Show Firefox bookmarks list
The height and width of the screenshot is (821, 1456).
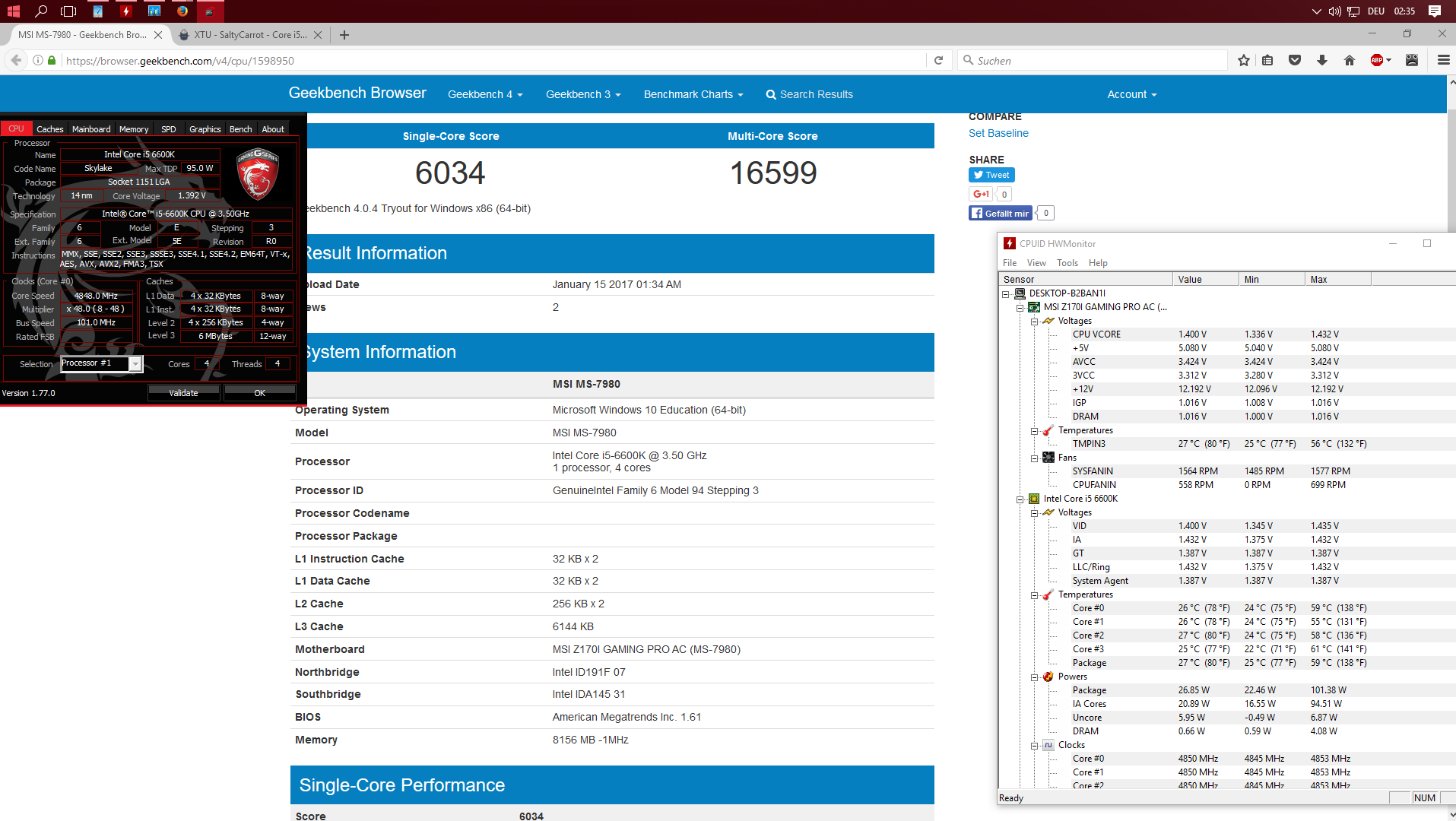(1267, 61)
